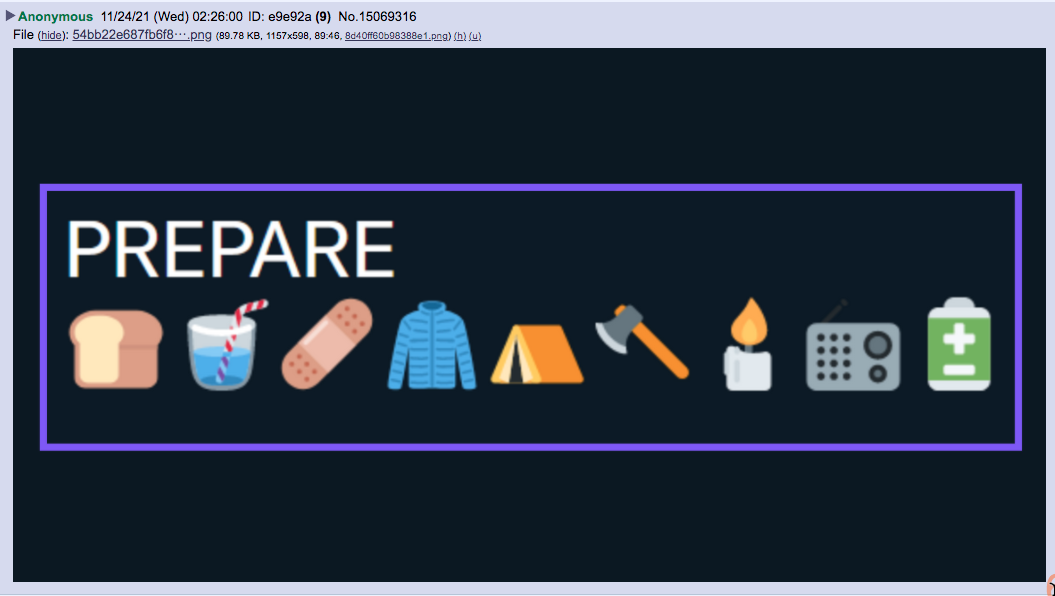The image size is (1055, 596).
Task: Click the (u) link
Action: [475, 36]
